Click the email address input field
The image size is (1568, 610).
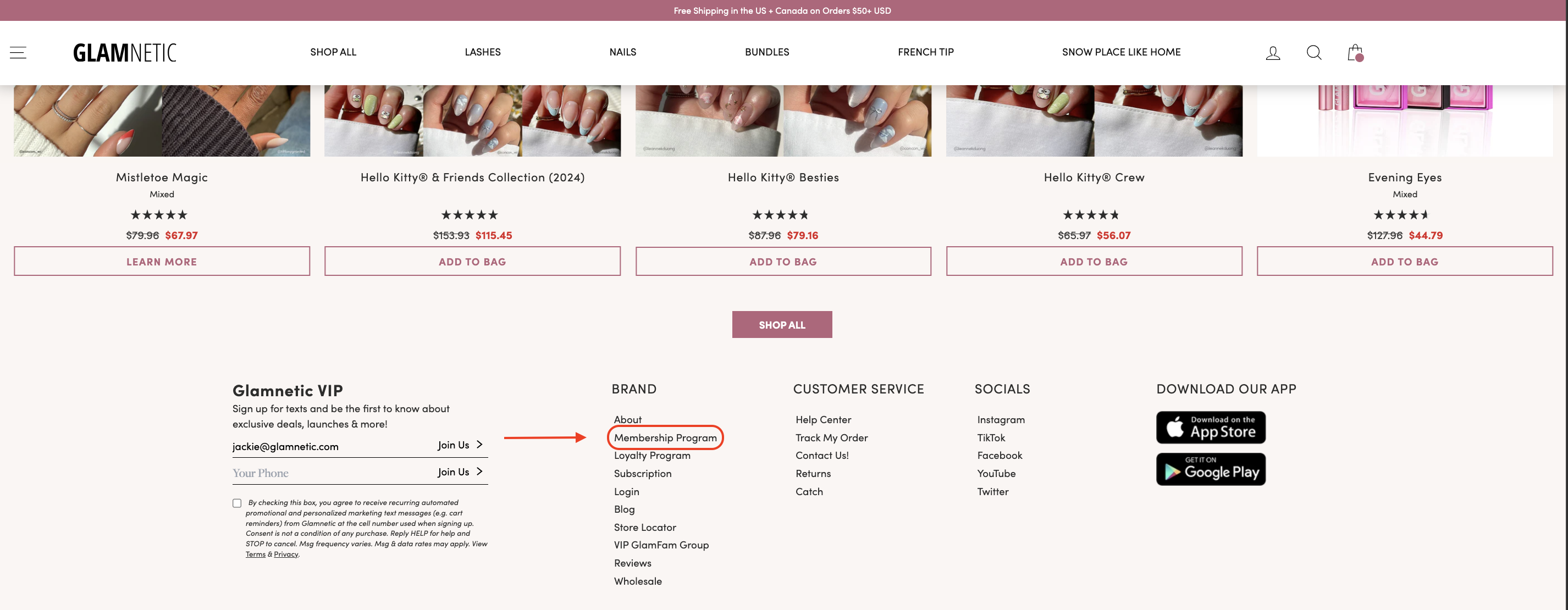click(332, 446)
